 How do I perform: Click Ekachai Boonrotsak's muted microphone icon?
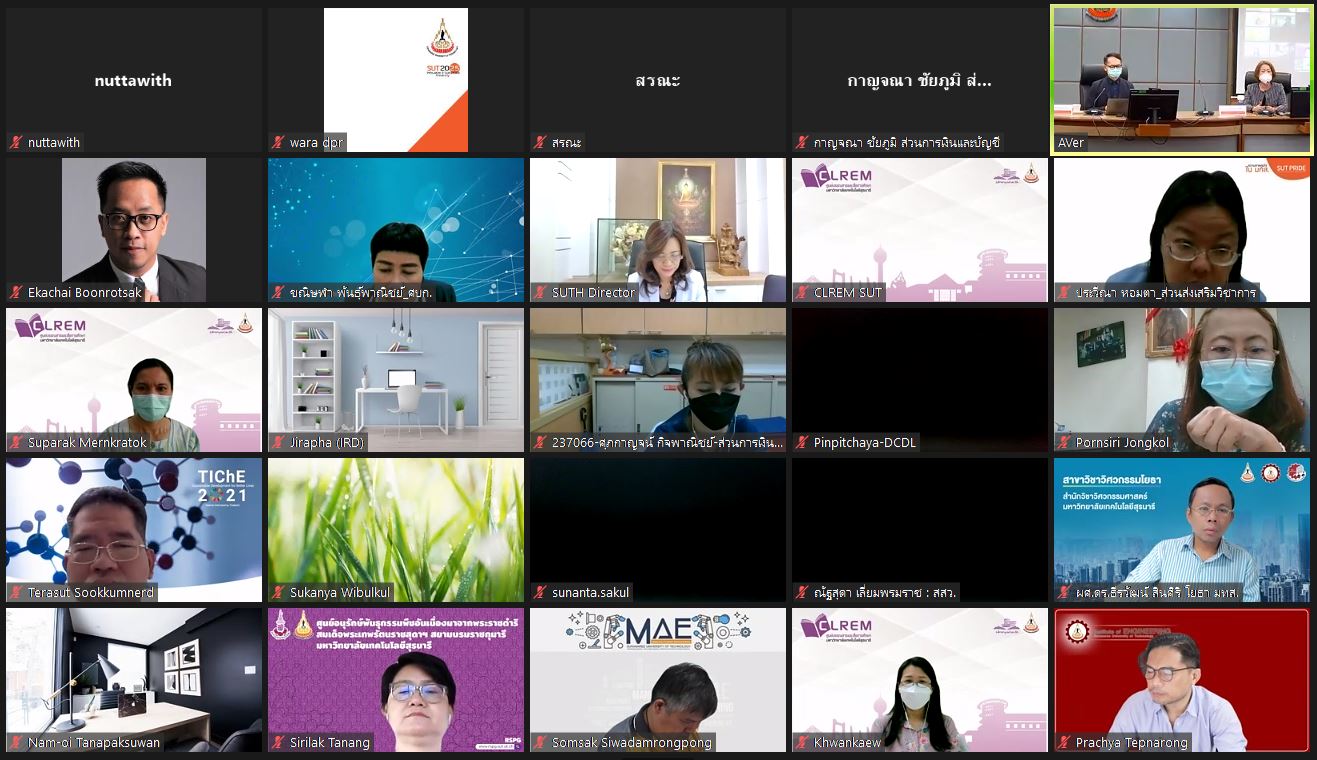[16, 292]
